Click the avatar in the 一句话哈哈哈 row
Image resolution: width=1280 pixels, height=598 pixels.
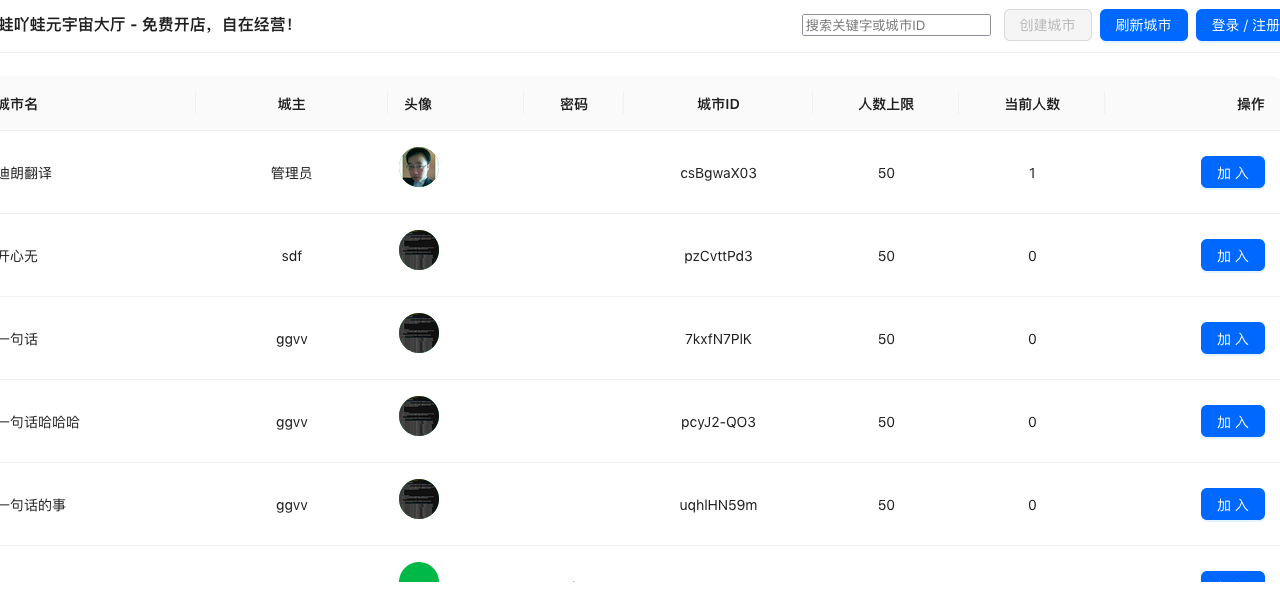(x=419, y=416)
